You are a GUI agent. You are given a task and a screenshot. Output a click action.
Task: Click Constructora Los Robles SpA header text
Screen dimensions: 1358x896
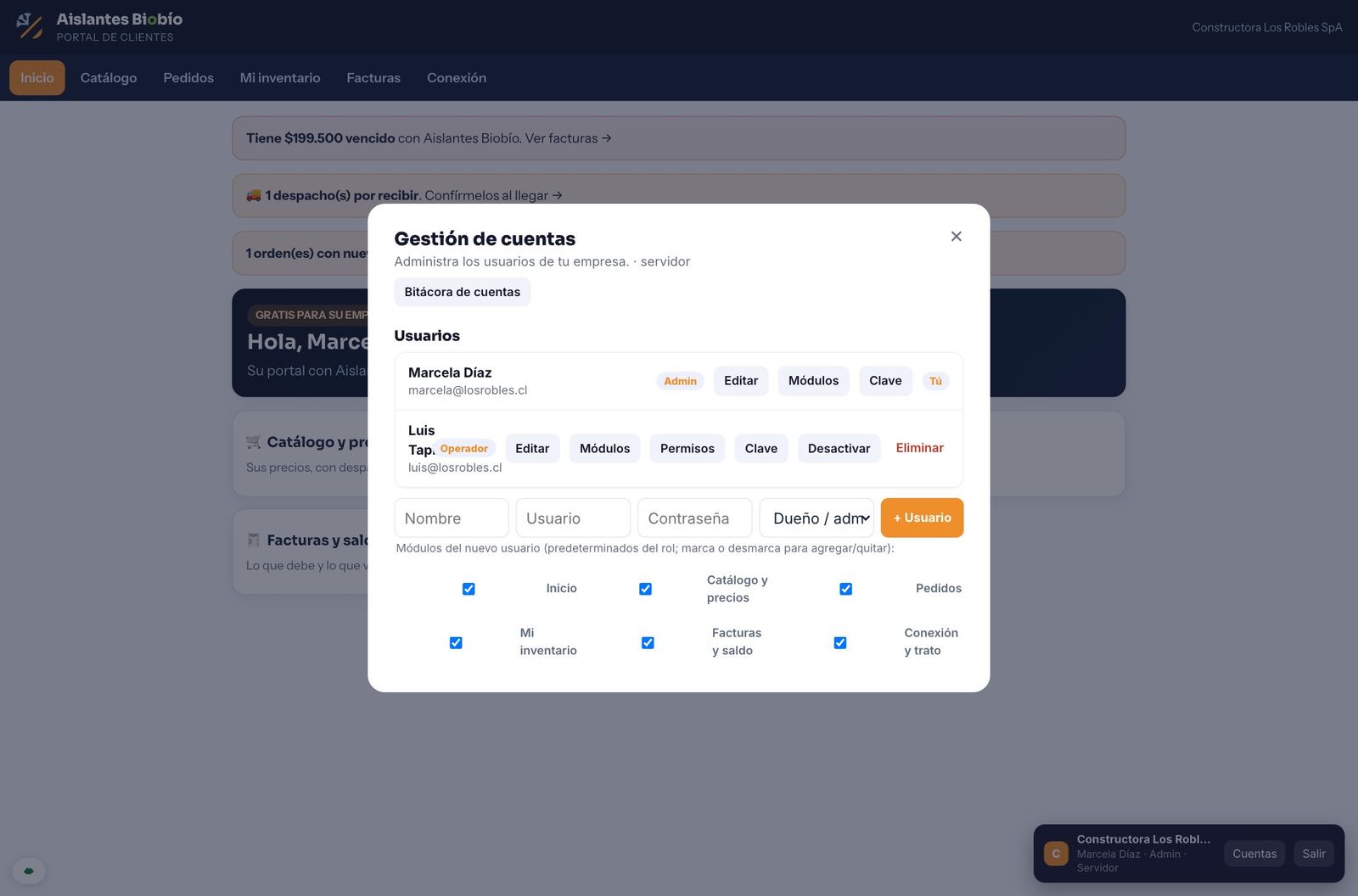click(x=1267, y=27)
